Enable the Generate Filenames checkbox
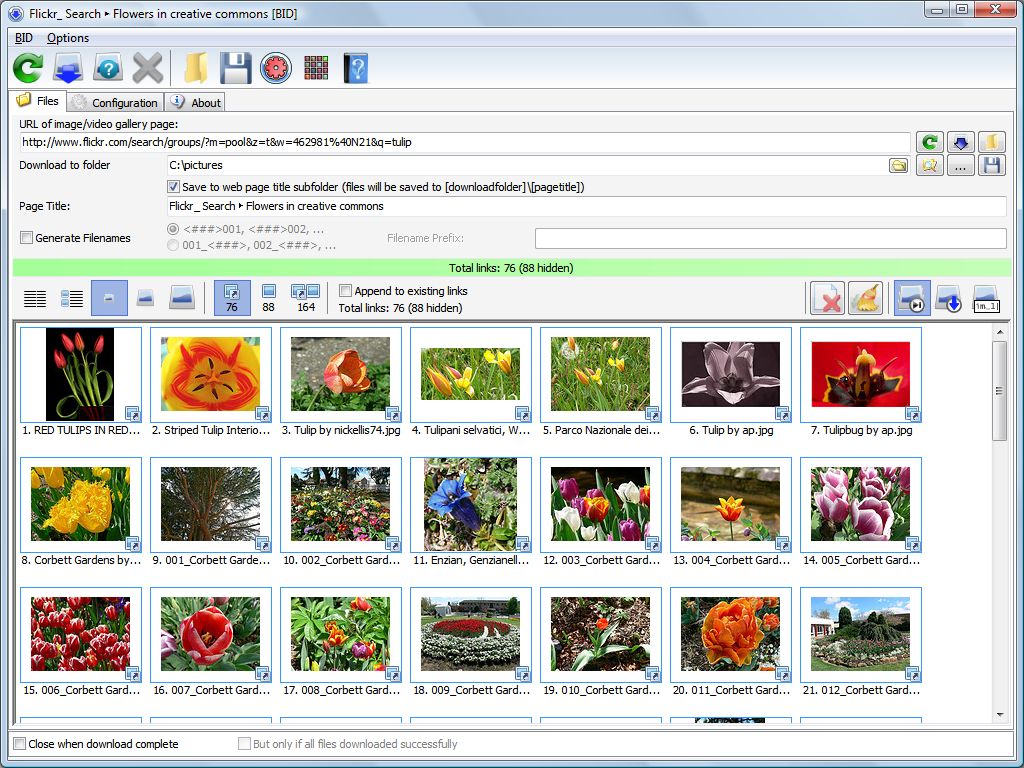This screenshot has height=768, width=1024. [x=25, y=238]
